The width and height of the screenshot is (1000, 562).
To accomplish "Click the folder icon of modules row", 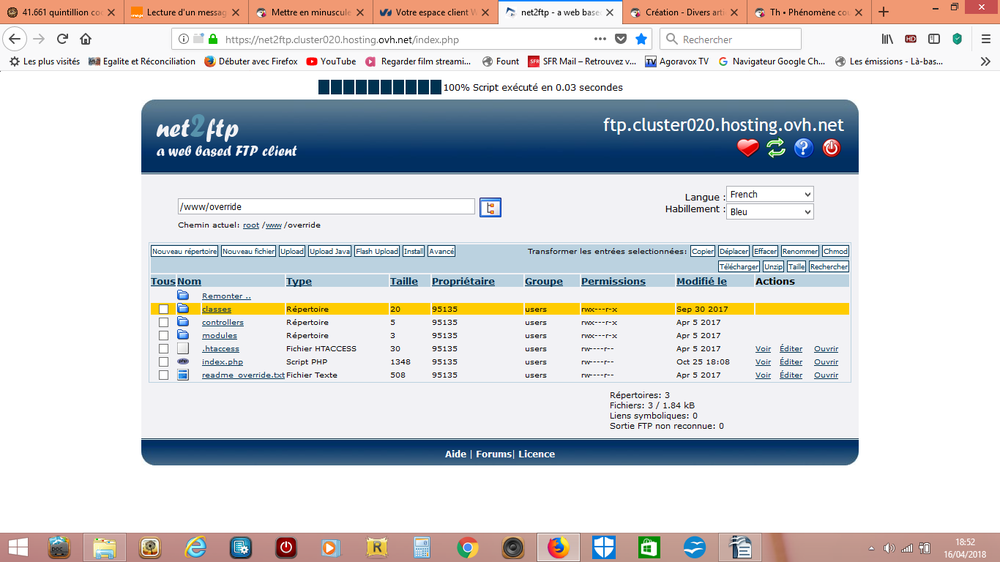I will click(x=183, y=335).
